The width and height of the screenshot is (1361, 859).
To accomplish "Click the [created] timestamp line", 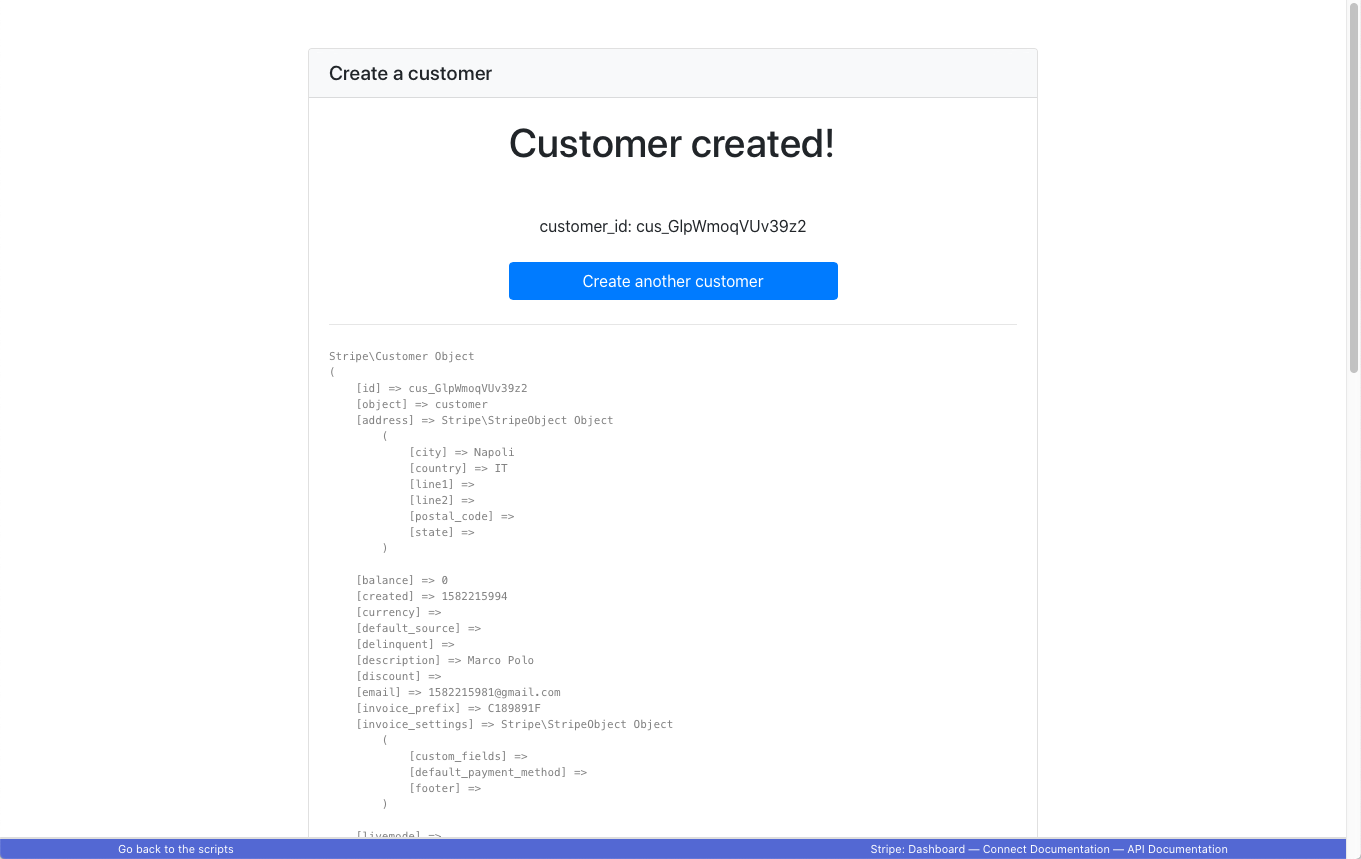I will tap(431, 596).
